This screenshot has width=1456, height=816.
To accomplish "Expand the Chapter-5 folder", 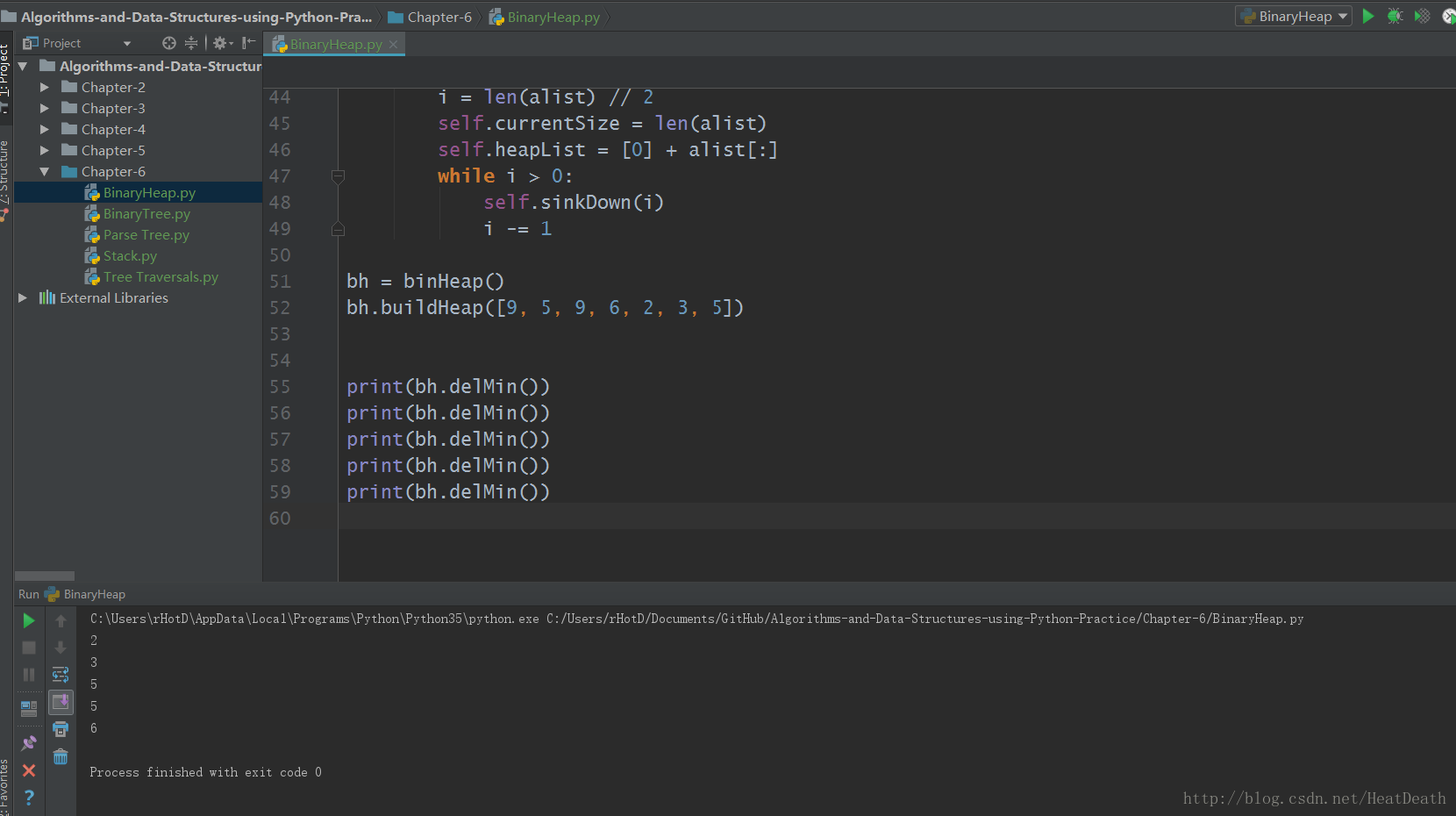I will tap(44, 150).
